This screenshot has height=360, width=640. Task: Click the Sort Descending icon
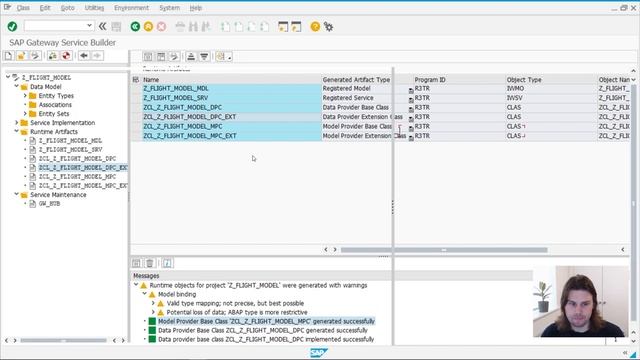[204, 57]
